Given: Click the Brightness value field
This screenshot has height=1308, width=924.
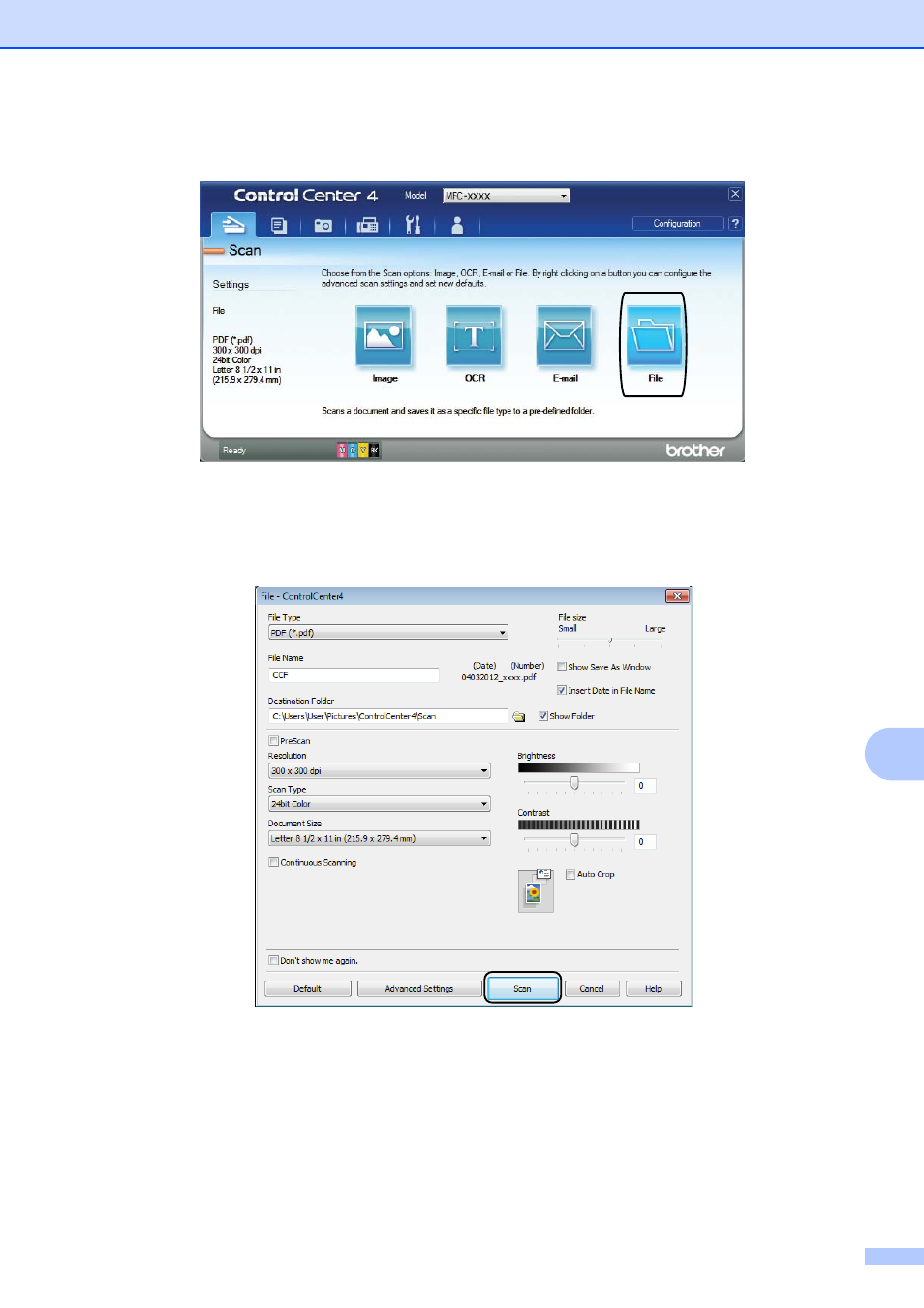Looking at the screenshot, I should tap(646, 786).
